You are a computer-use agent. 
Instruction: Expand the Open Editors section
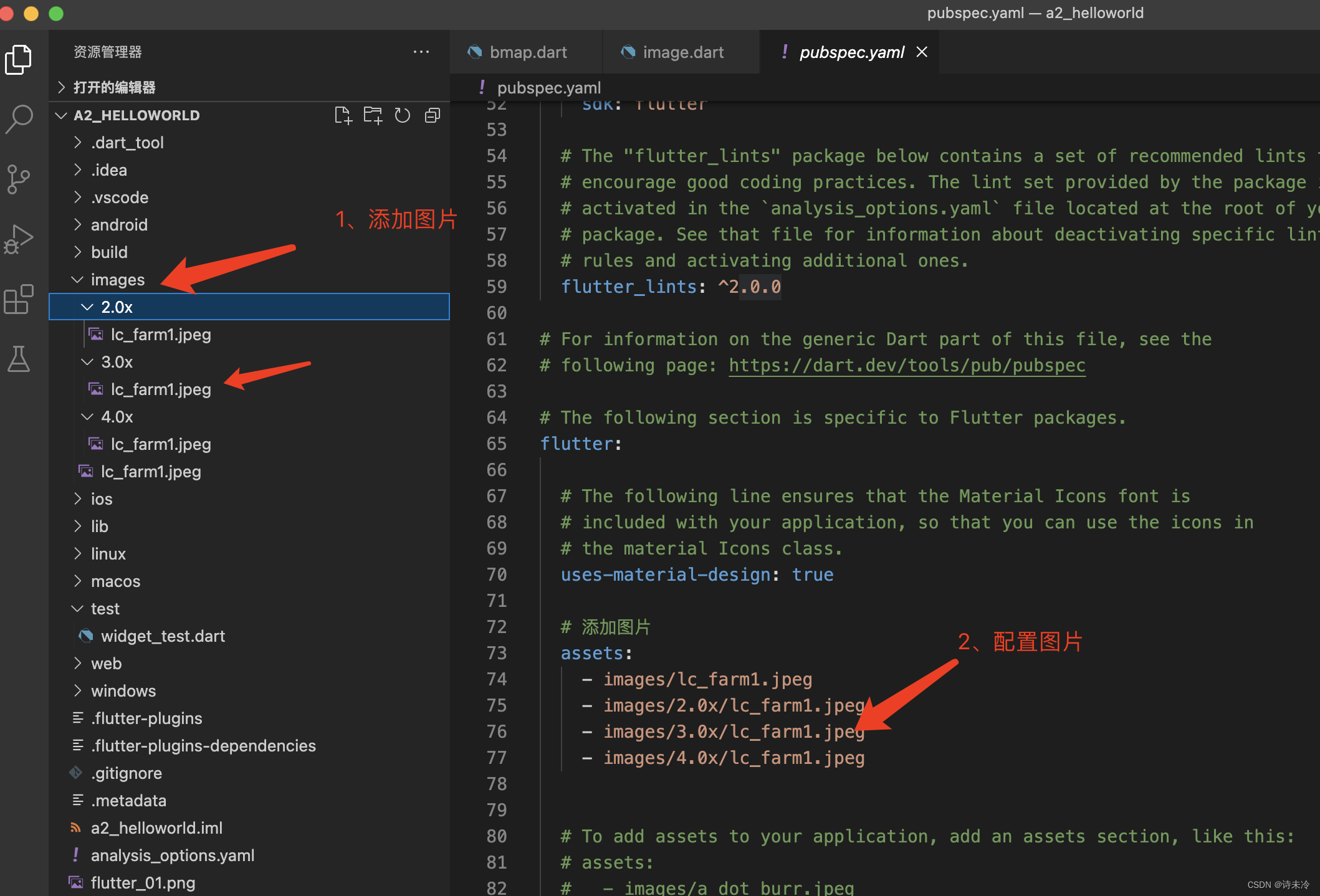[x=113, y=87]
